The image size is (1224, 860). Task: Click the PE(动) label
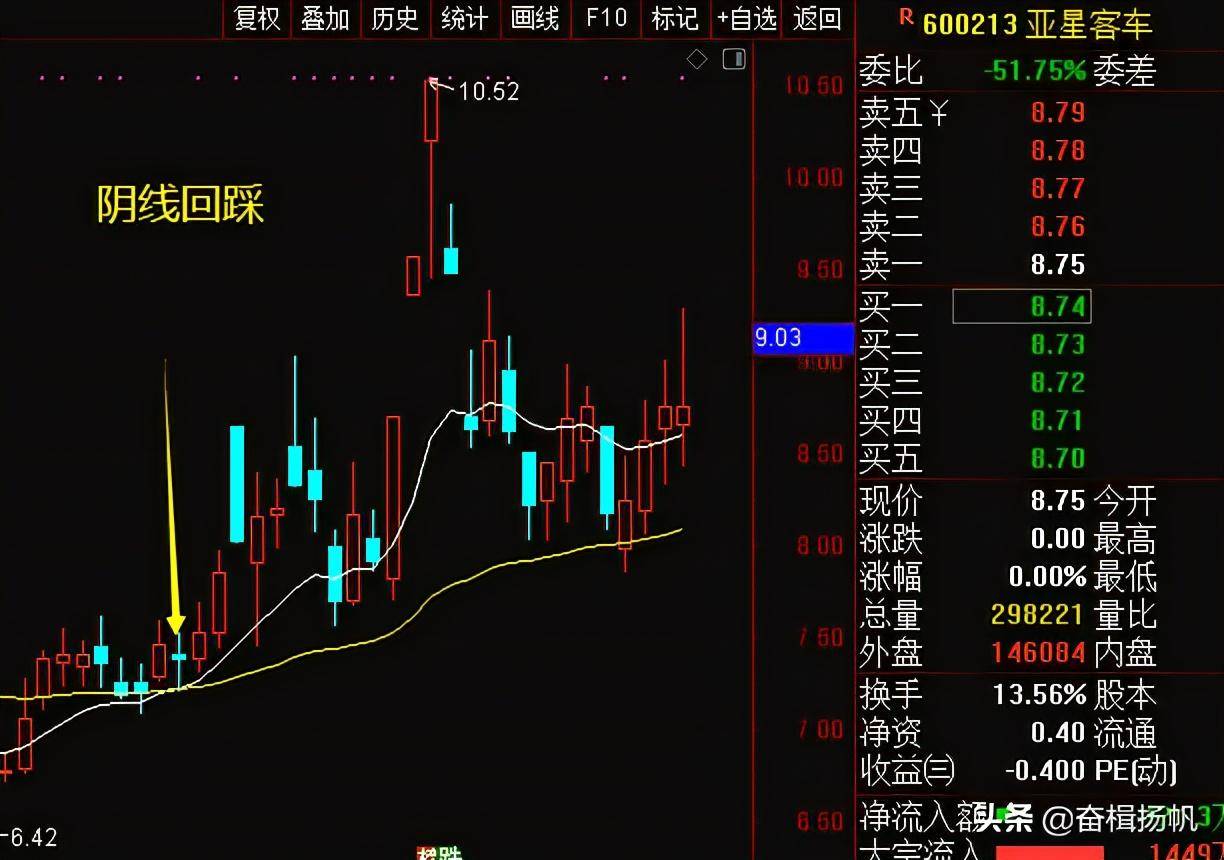[1135, 770]
